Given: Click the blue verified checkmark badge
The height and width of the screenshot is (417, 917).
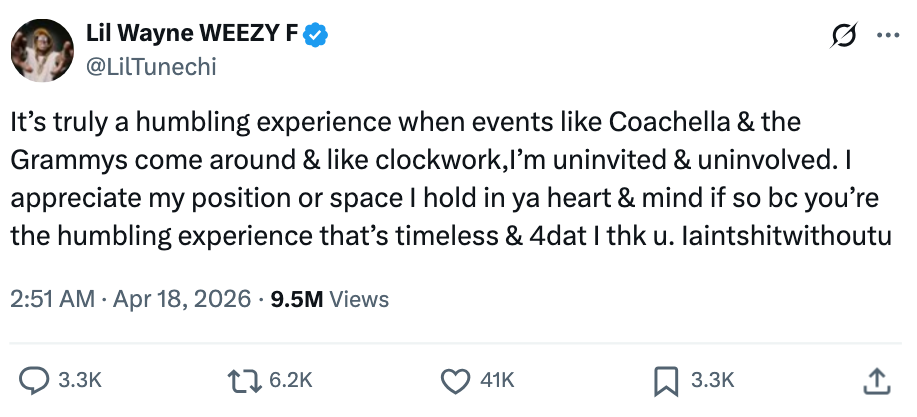Looking at the screenshot, I should point(317,35).
